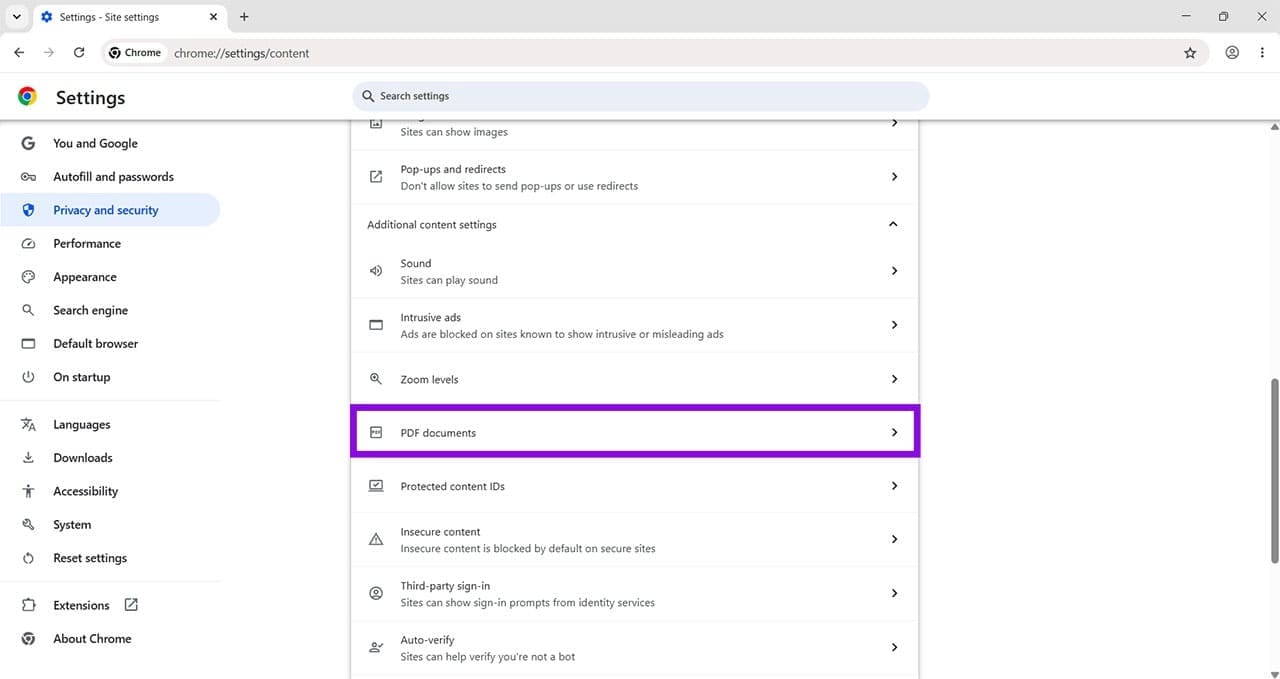The width and height of the screenshot is (1280, 679).
Task: Click the page vertical scrollbar thumb
Action: [1273, 470]
